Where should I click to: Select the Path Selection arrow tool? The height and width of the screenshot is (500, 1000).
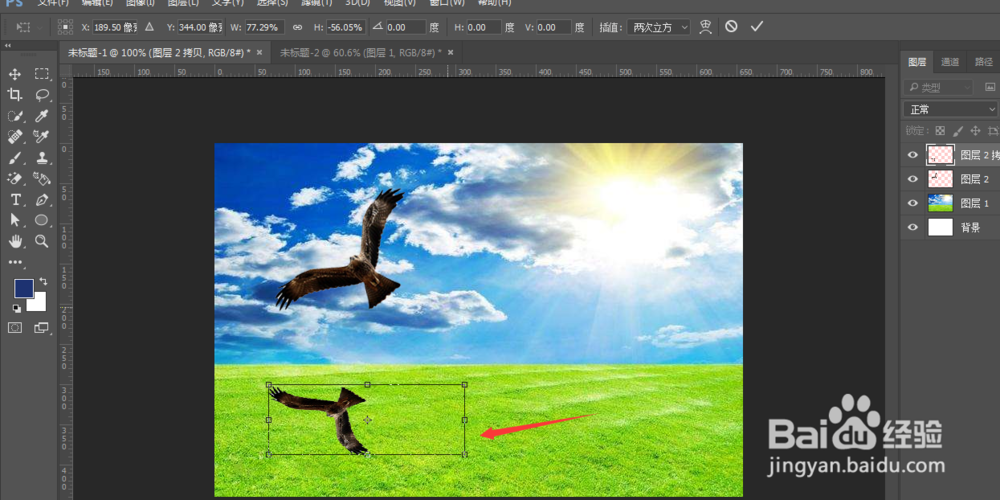click(15, 220)
